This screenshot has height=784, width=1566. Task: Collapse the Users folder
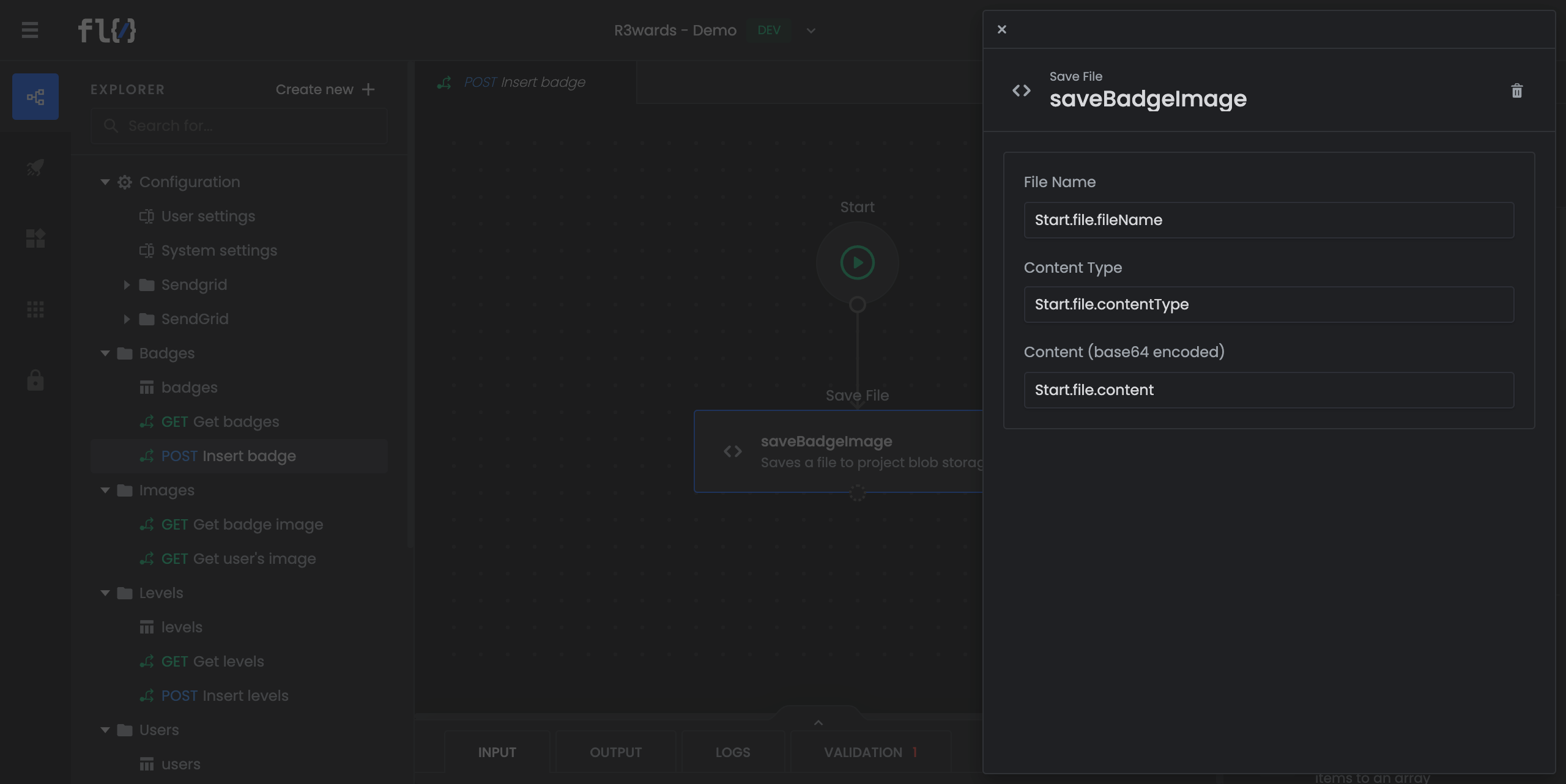click(x=105, y=730)
